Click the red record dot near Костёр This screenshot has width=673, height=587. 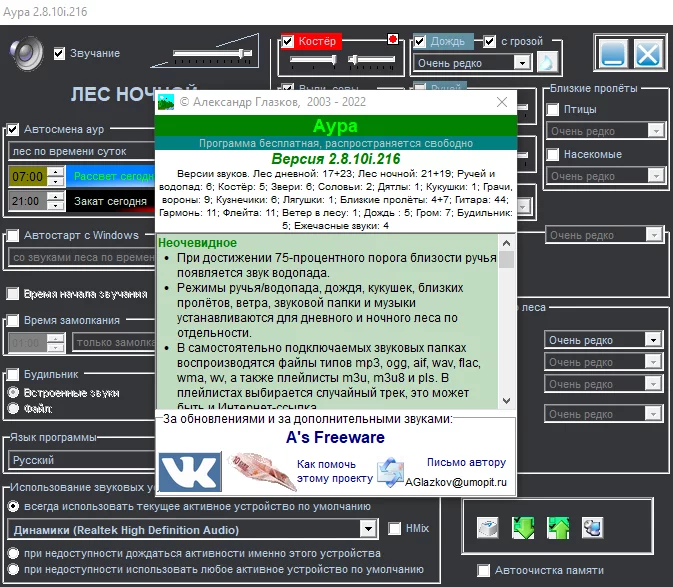click(392, 39)
